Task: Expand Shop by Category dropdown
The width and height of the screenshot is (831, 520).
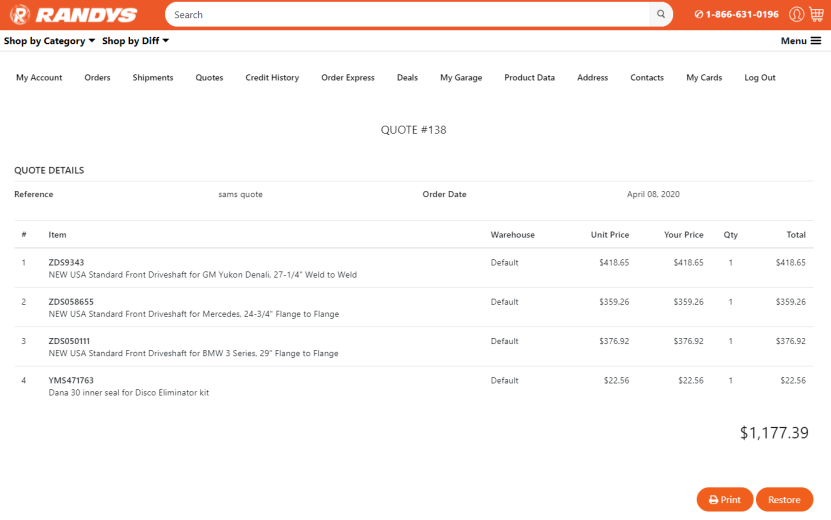Action: coord(49,41)
